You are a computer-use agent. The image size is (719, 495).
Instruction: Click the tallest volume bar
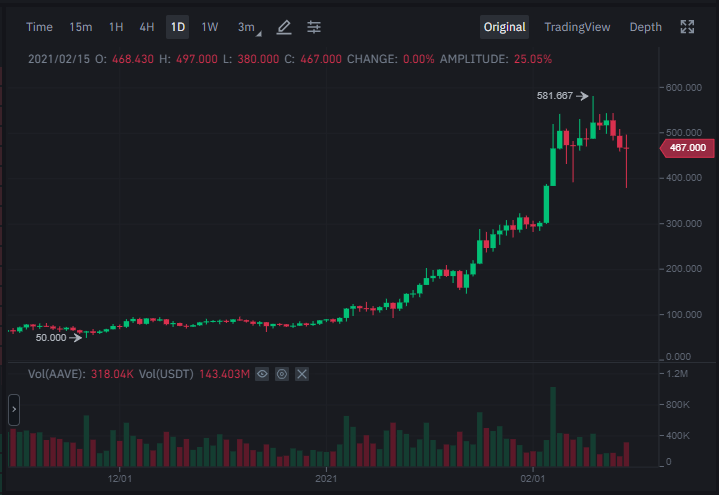[553, 427]
